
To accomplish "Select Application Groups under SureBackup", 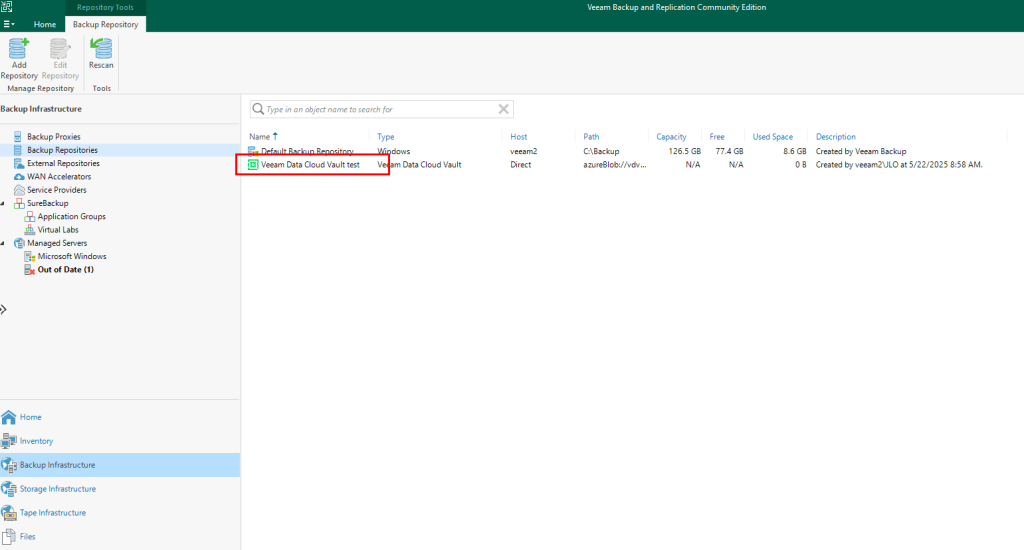I will [71, 216].
